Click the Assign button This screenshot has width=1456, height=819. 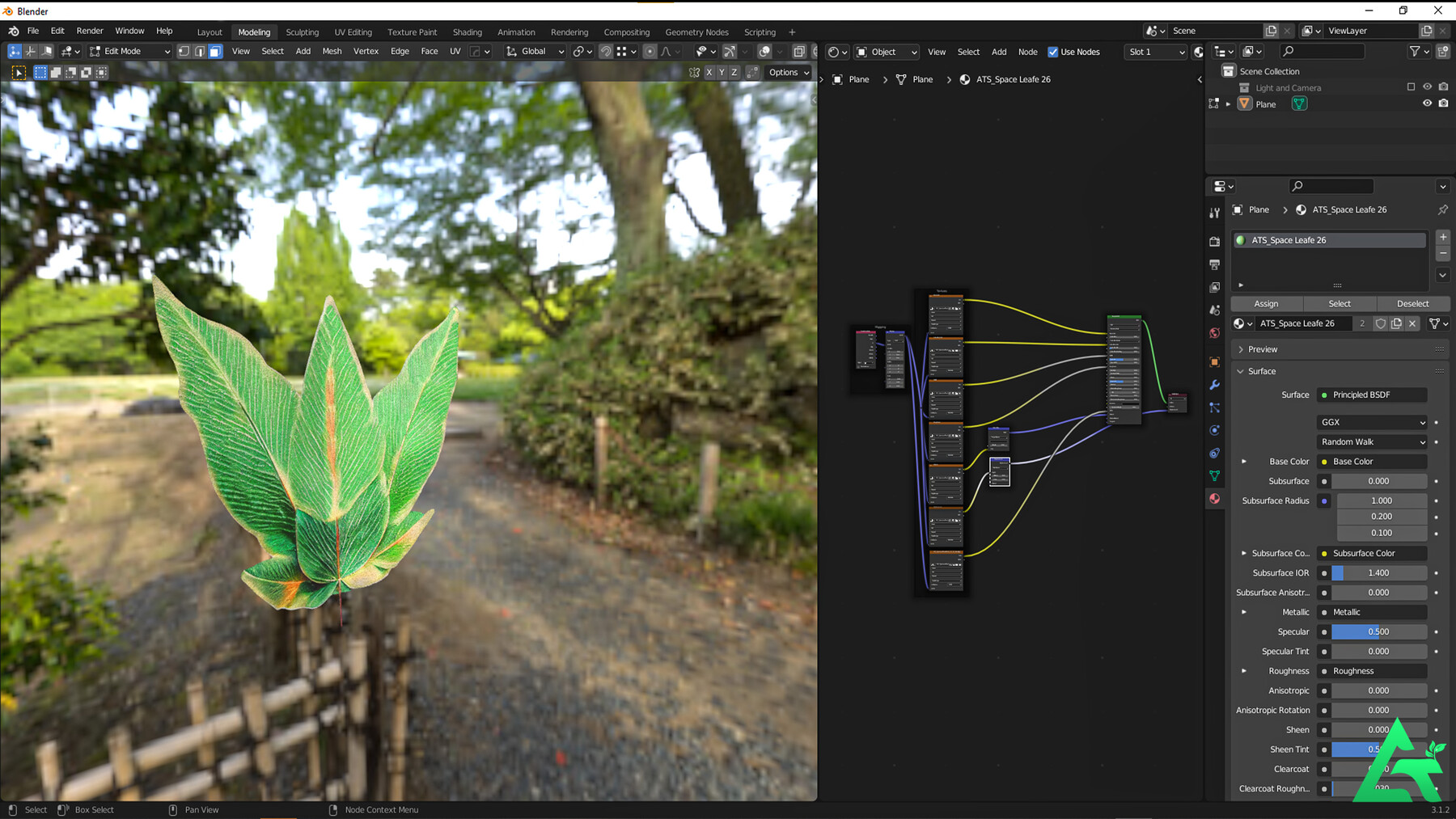click(1266, 304)
